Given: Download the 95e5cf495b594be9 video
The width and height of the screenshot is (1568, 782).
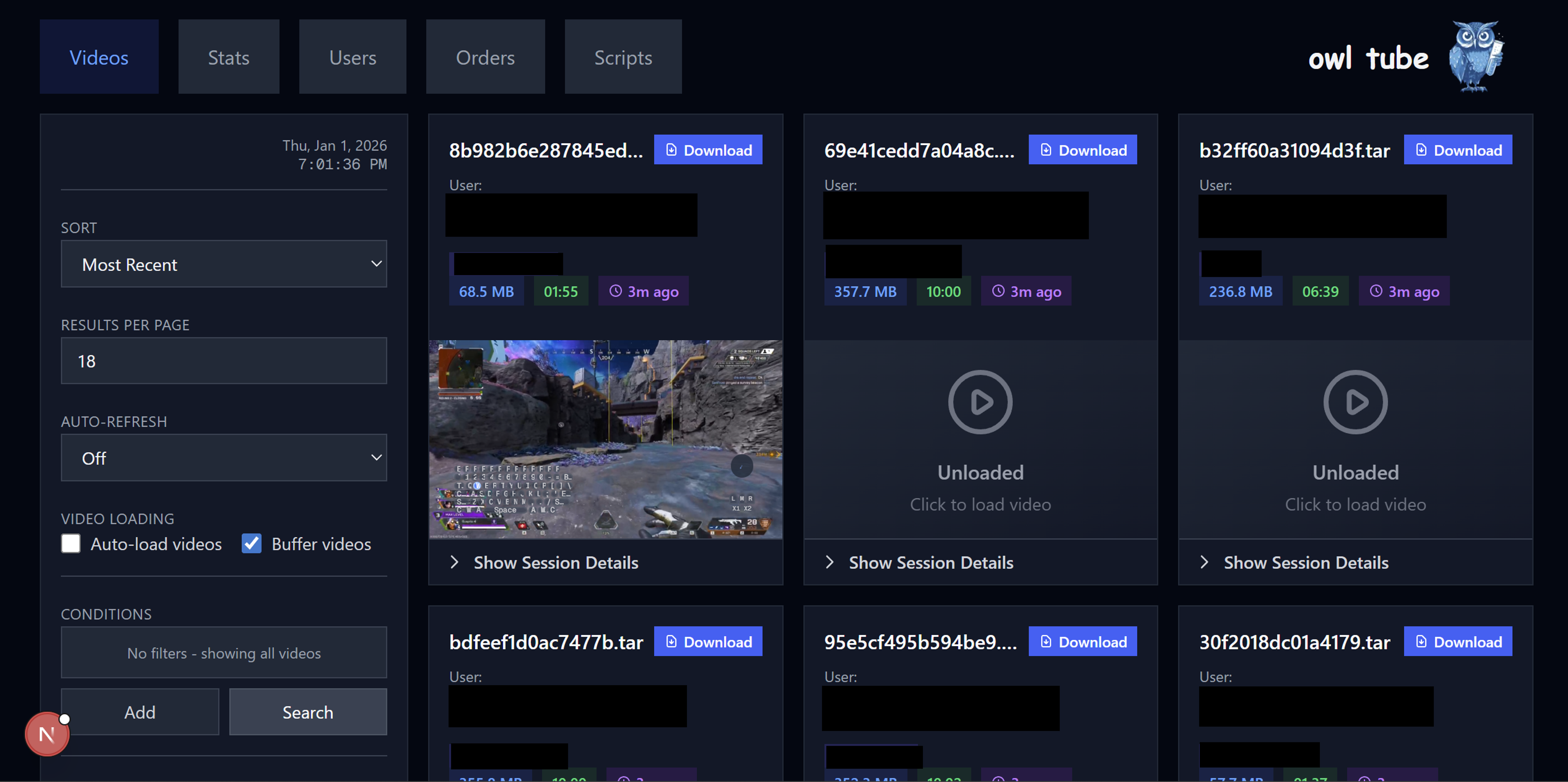Looking at the screenshot, I should tap(1083, 642).
